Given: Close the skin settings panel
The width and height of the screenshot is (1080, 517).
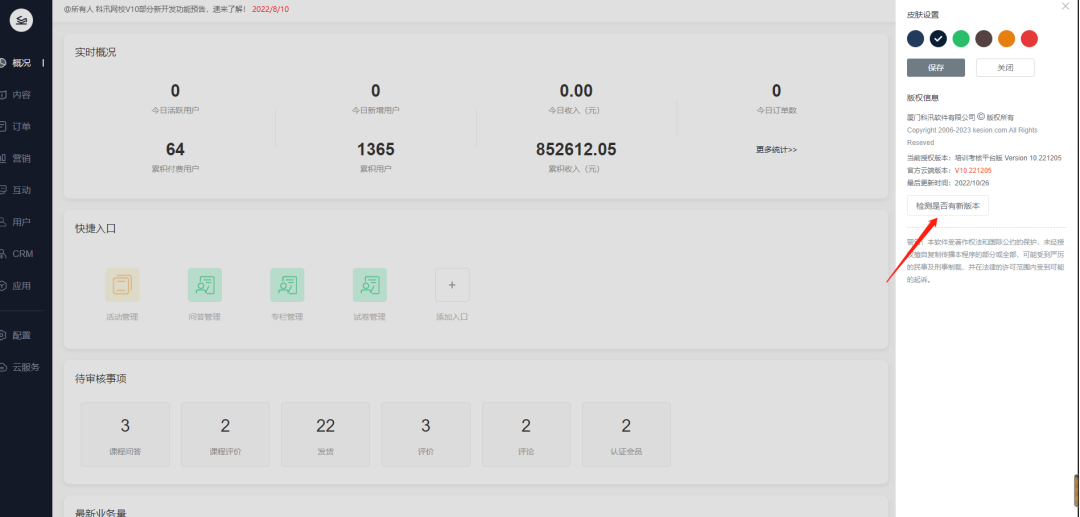Looking at the screenshot, I should (x=1066, y=6).
